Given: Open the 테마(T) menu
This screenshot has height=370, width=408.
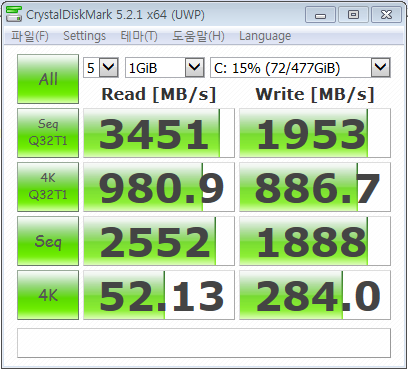Looking at the screenshot, I should [139, 36].
